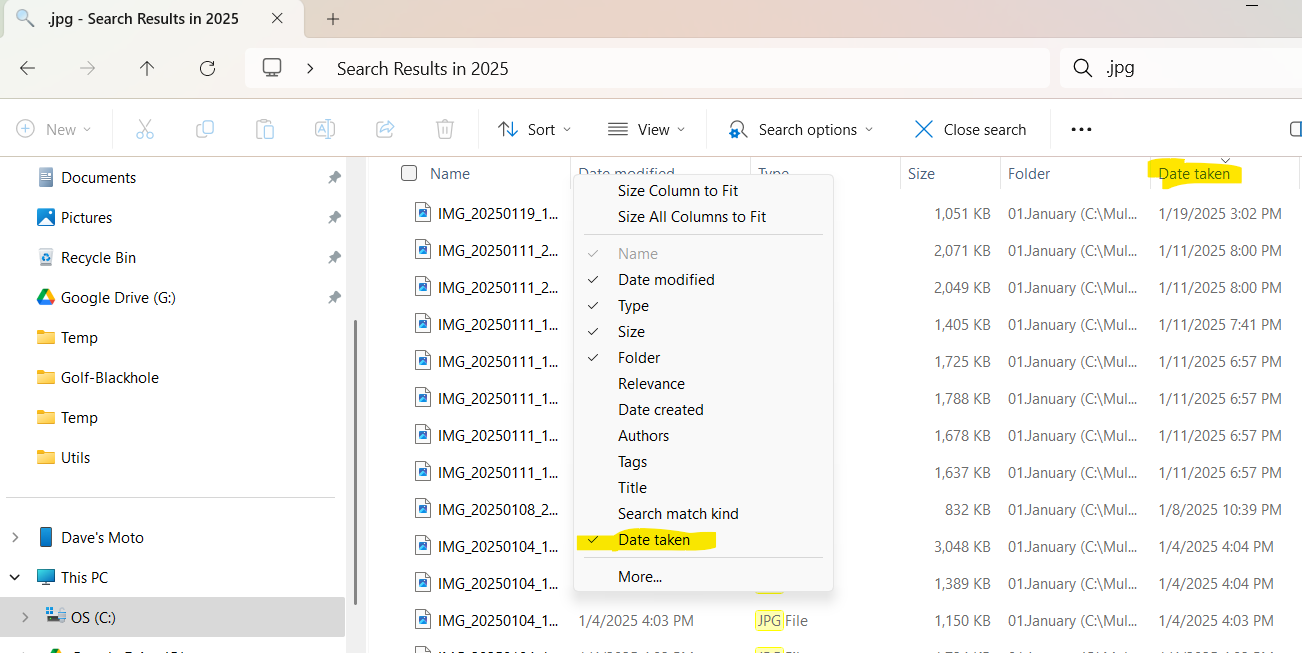This screenshot has width=1302, height=653.
Task: Click the Close search button
Action: click(x=969, y=129)
